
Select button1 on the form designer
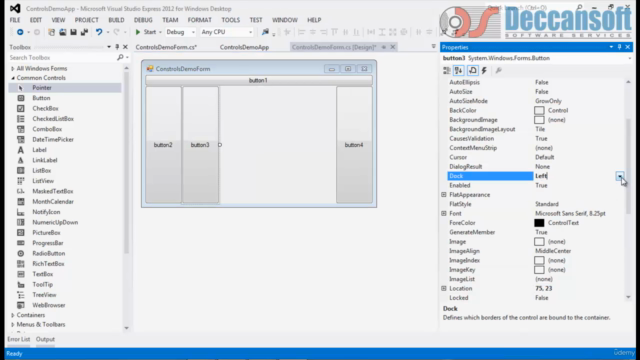[259, 80]
